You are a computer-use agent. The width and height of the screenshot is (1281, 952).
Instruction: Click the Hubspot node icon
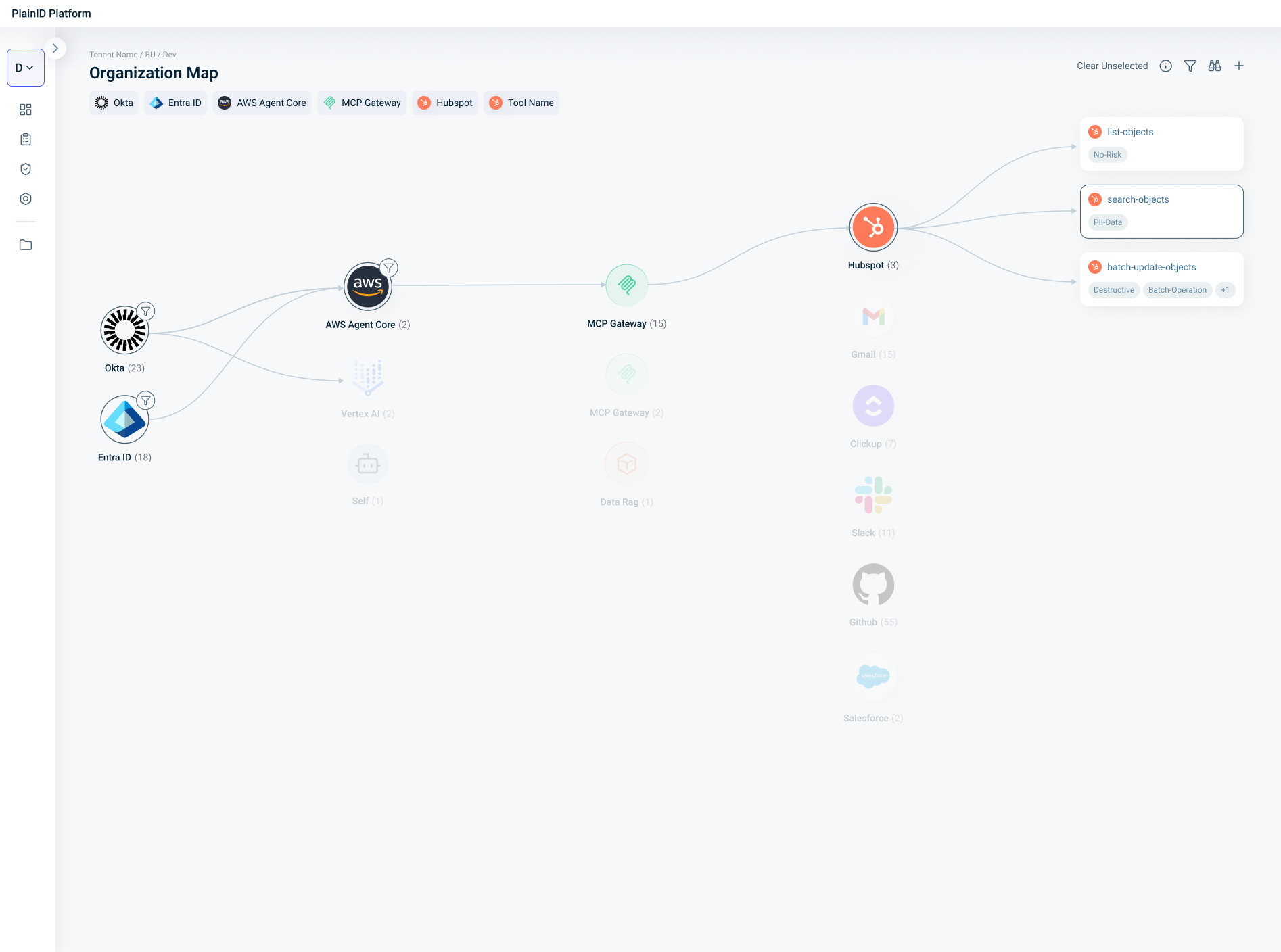(872, 227)
